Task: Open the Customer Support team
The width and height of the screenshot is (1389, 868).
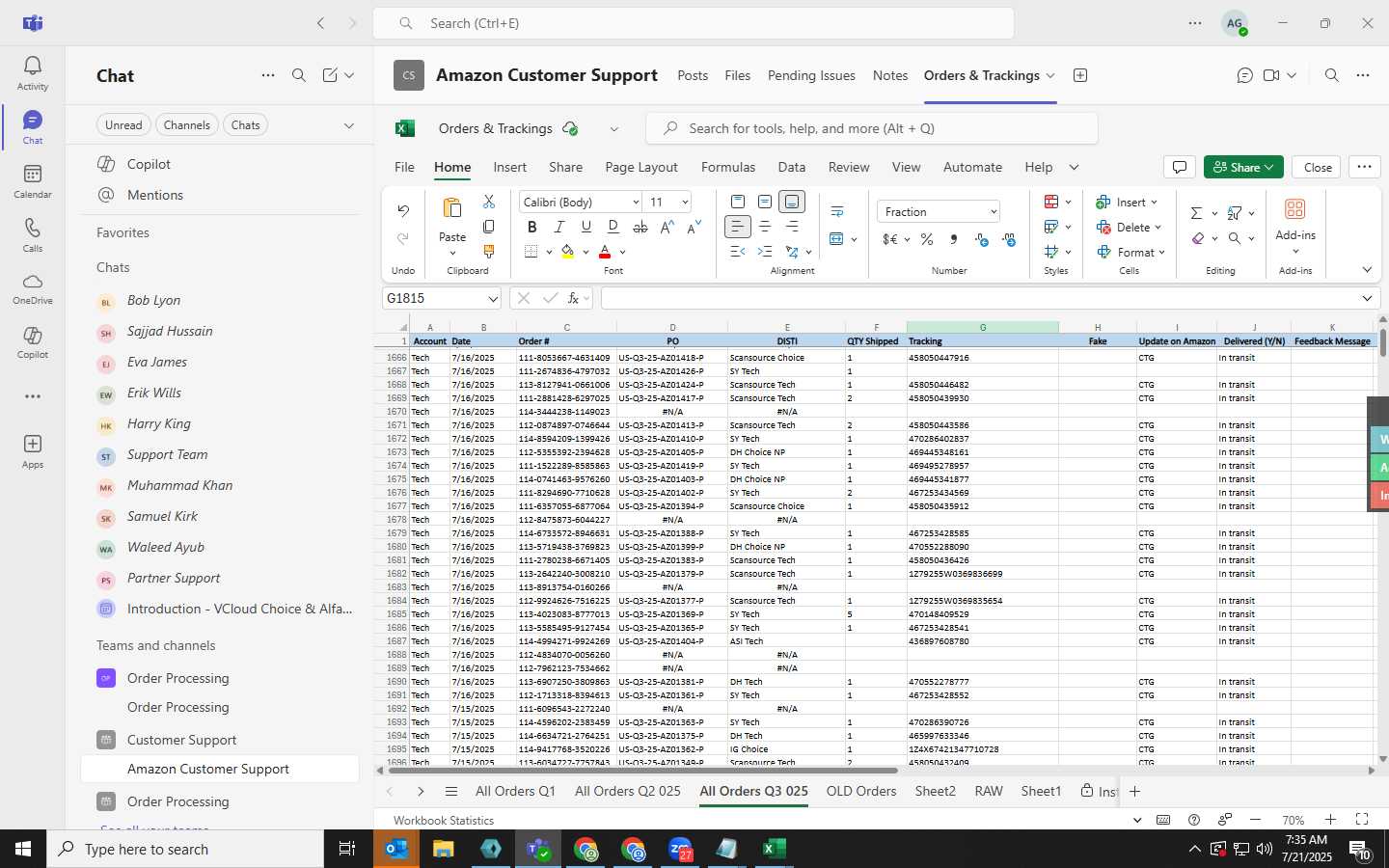Action: [220, 740]
